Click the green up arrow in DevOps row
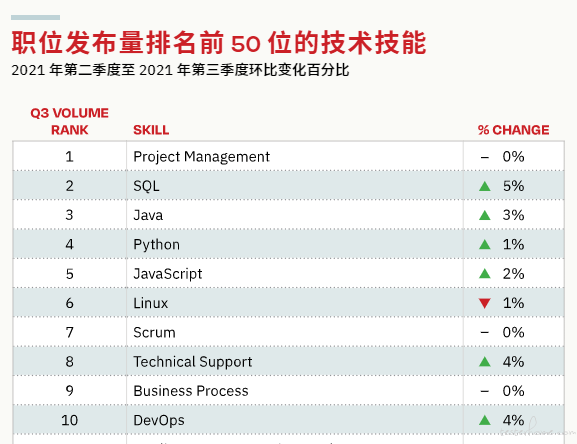This screenshot has height=444, width=577. tap(485, 420)
